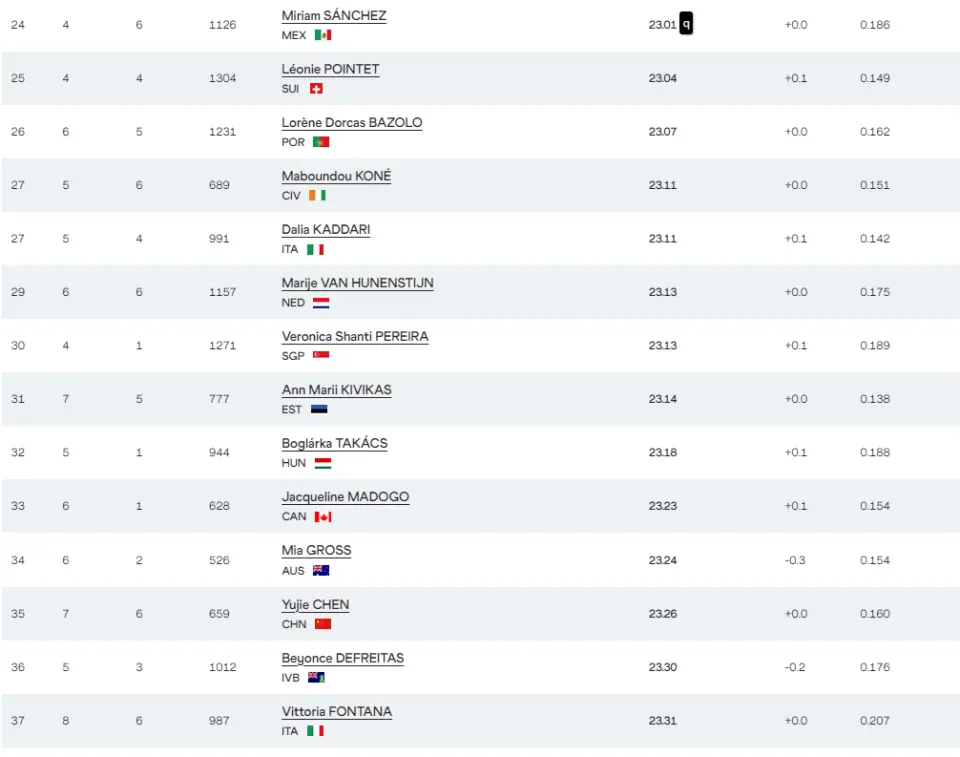
Task: Open Boglárka TAKÁCS athlete link
Action: tap(334, 444)
